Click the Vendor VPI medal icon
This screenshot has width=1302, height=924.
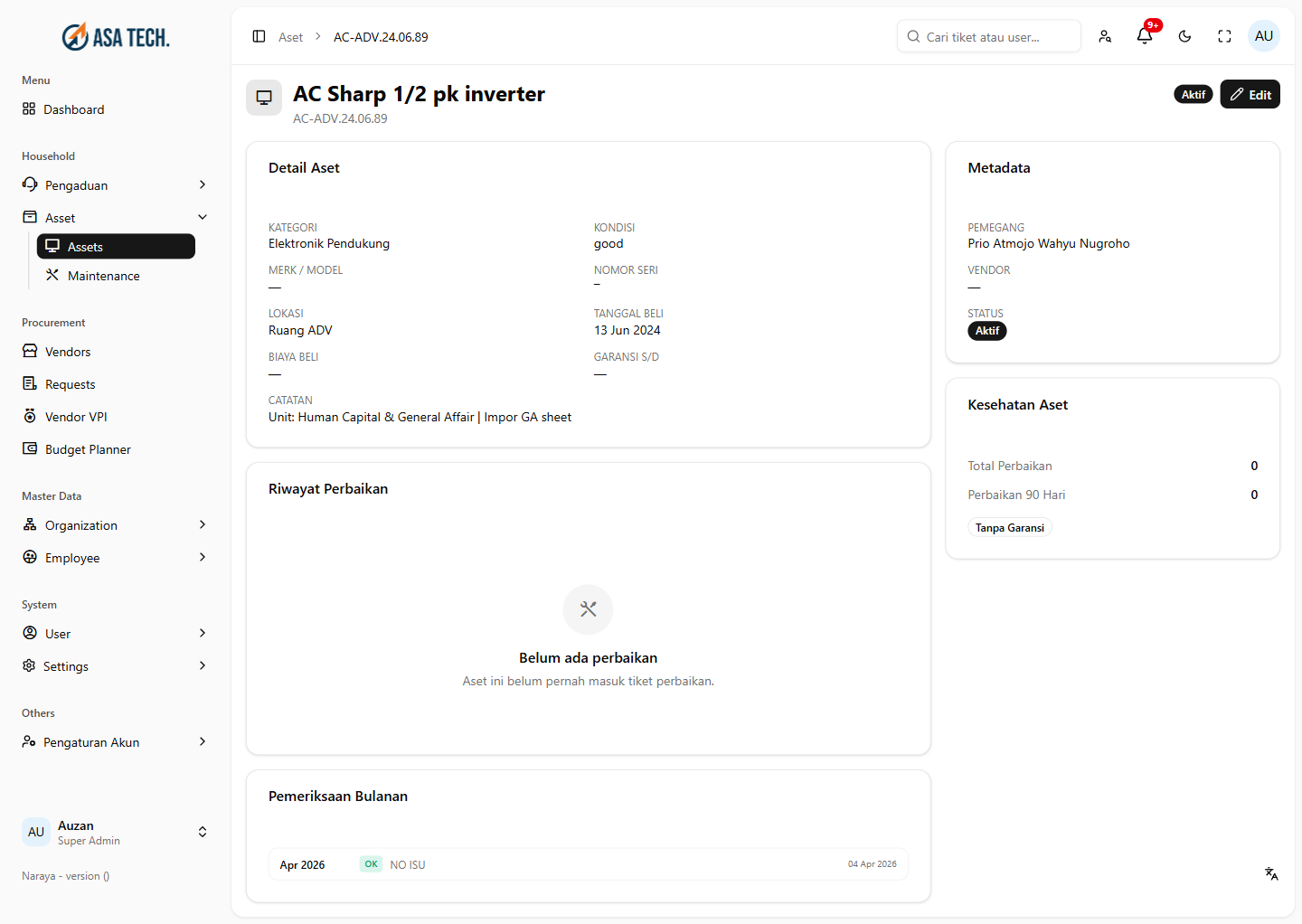[30, 416]
